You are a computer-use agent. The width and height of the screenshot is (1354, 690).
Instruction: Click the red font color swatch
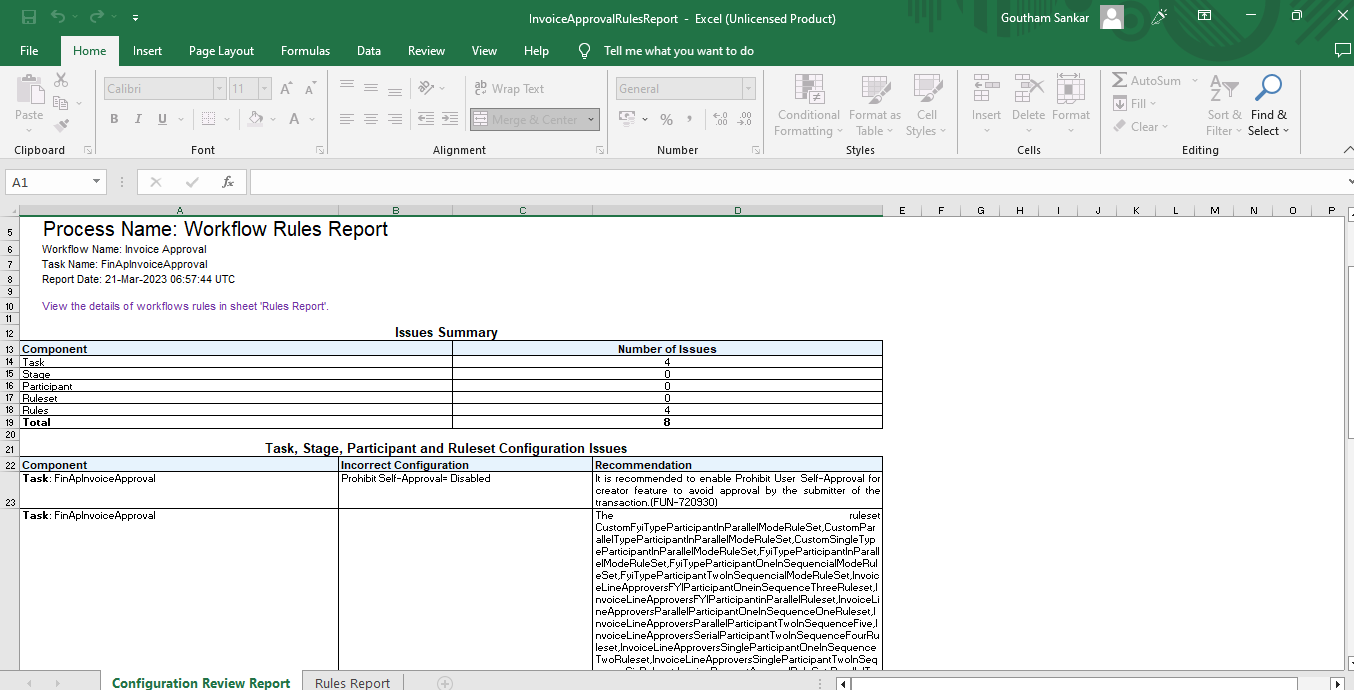(296, 118)
